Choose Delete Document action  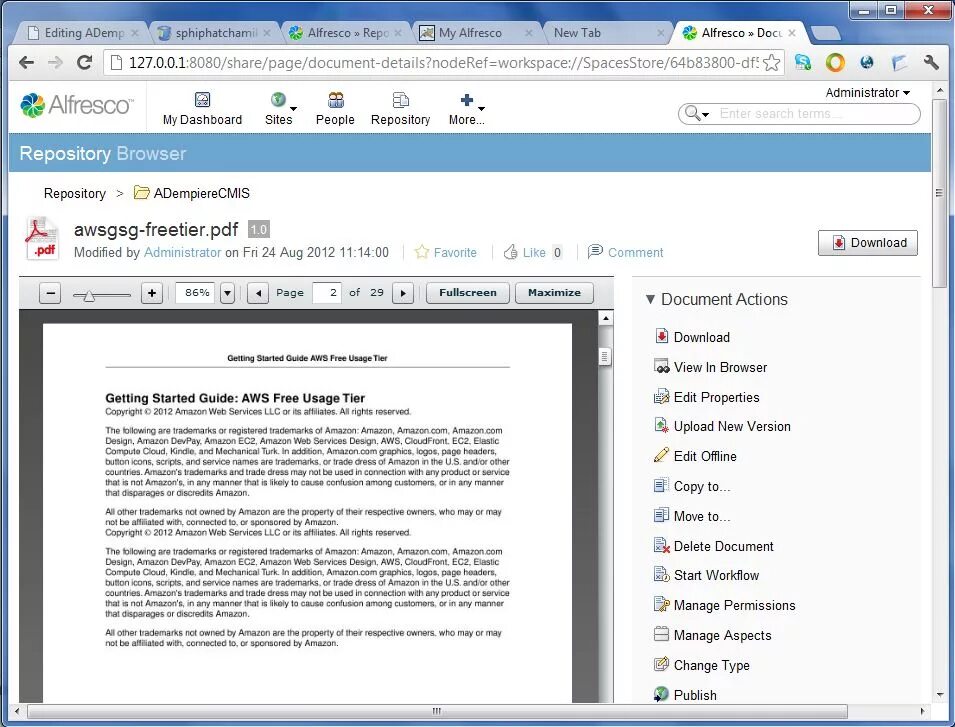coord(714,546)
